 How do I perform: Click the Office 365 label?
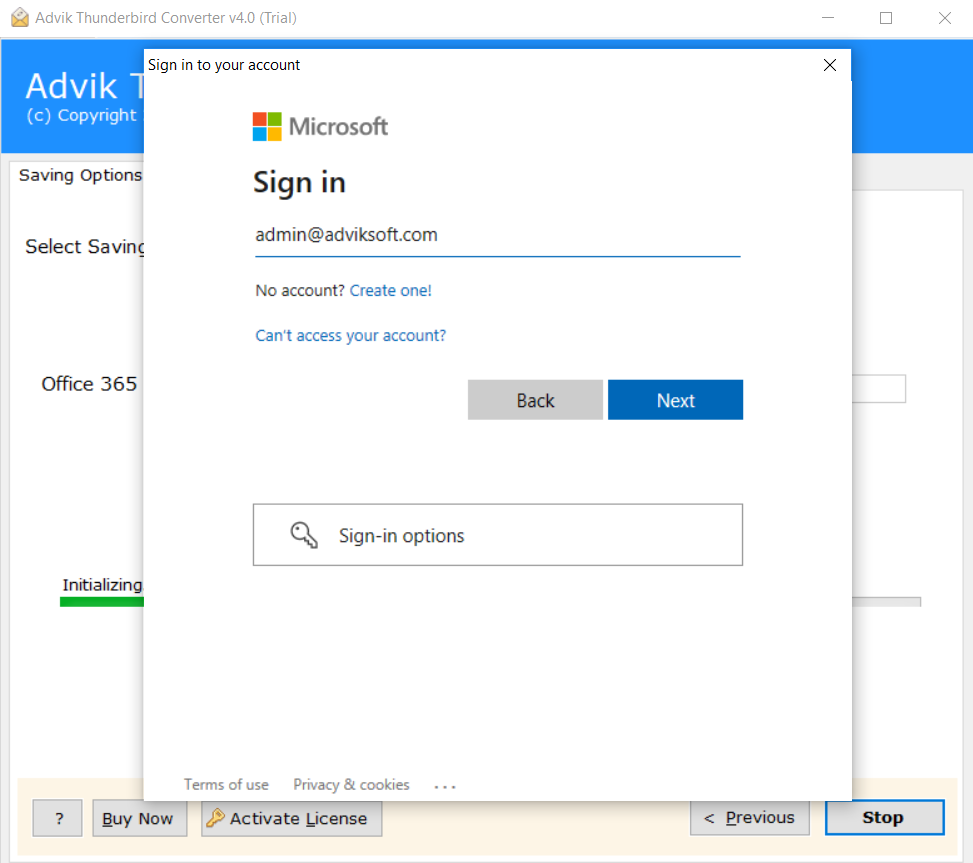point(89,384)
